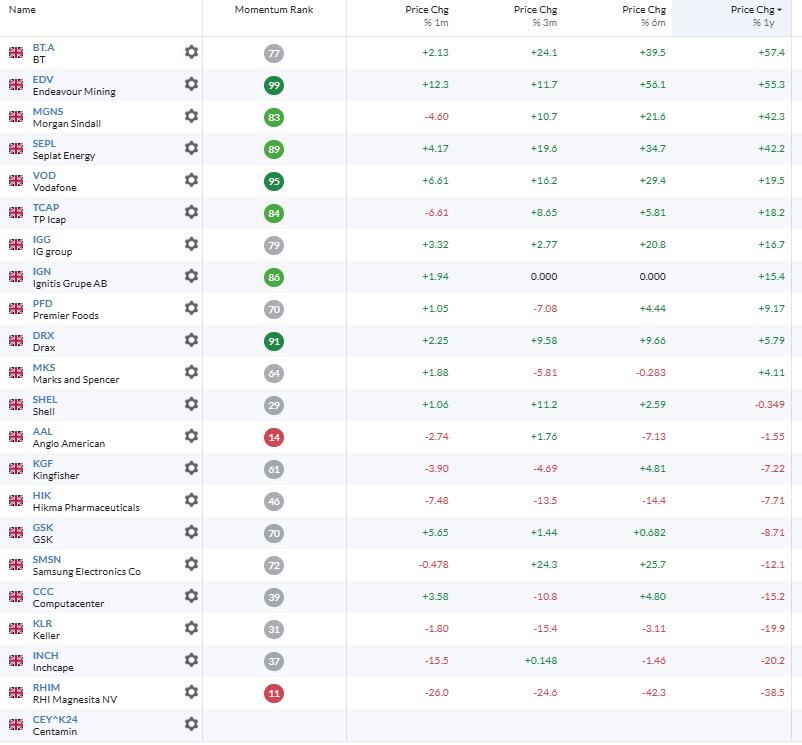802x745 pixels.
Task: Sort by Name column header
Action: tap(22, 10)
